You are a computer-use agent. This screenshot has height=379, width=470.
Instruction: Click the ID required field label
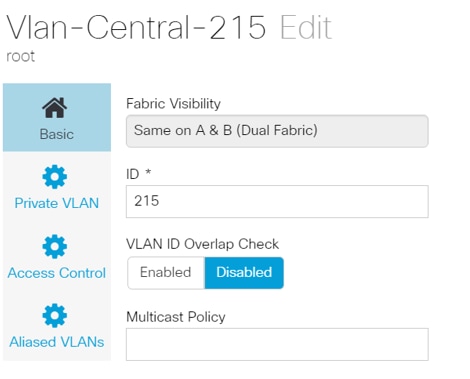pyautogui.click(x=139, y=174)
